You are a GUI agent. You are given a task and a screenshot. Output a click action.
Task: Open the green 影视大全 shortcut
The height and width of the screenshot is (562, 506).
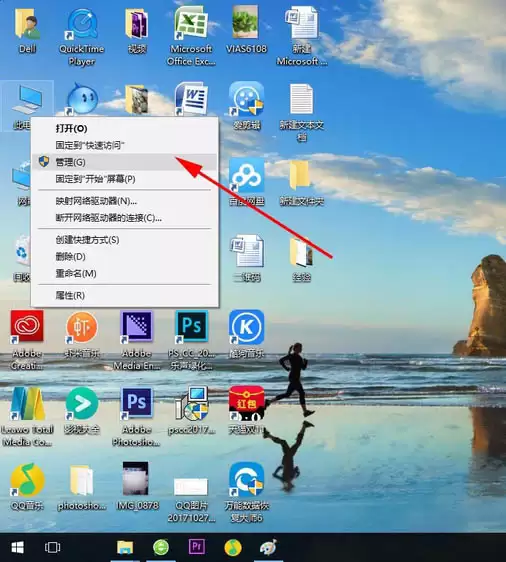click(x=82, y=404)
